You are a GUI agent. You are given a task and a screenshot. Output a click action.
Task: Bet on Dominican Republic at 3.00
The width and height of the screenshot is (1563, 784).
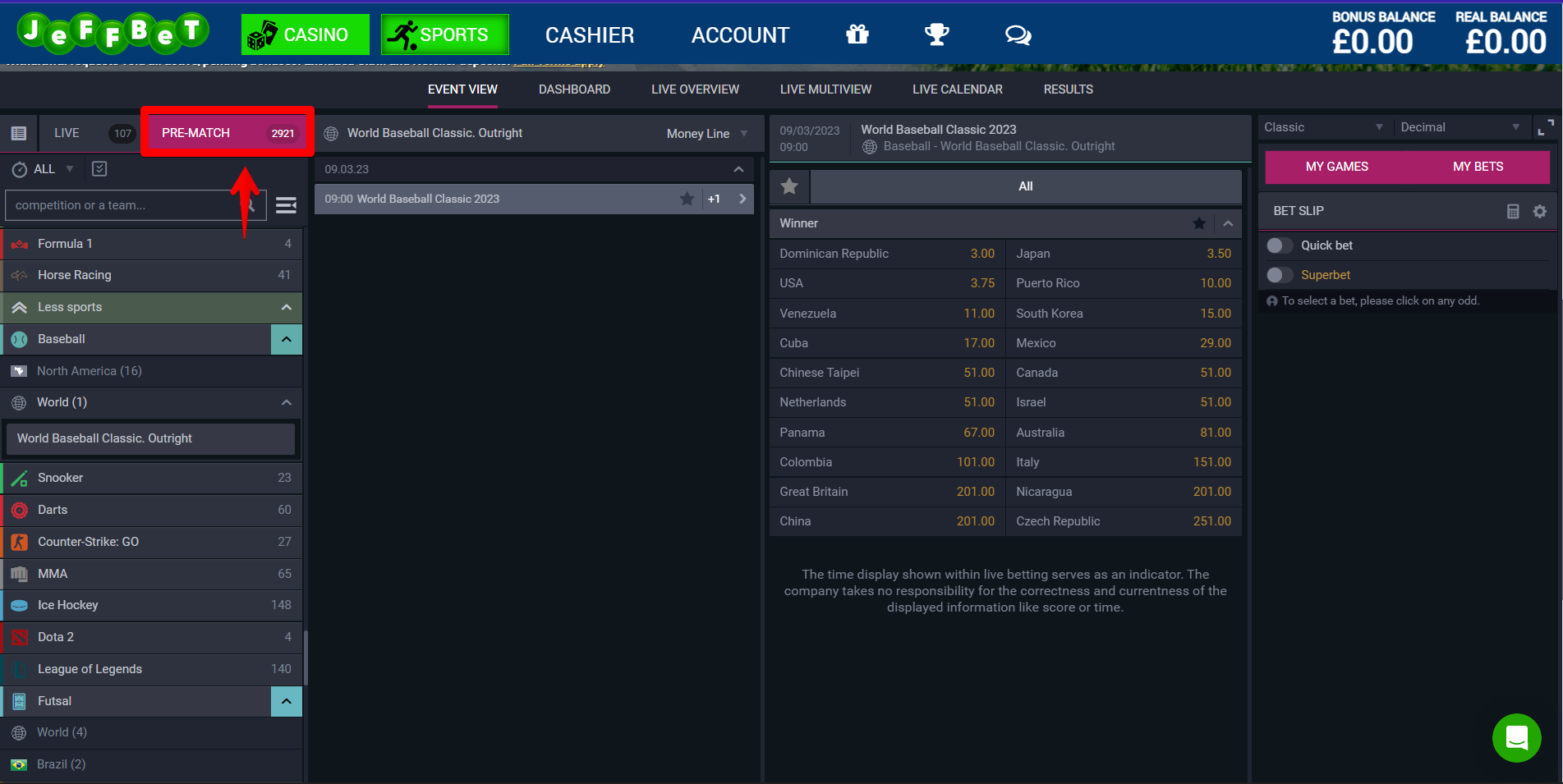coord(887,254)
